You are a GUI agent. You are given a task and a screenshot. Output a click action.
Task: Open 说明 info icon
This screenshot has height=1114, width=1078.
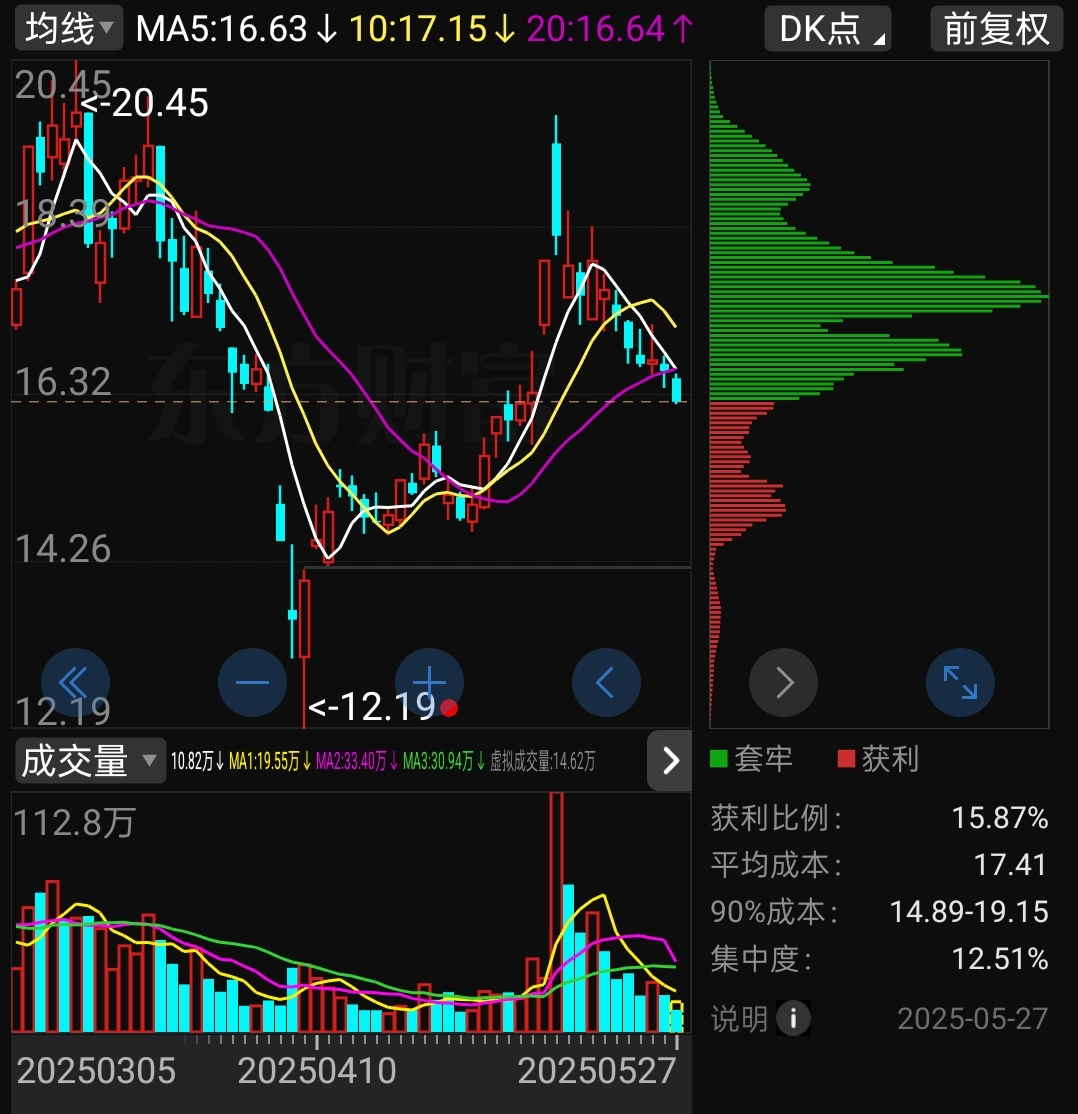click(793, 1018)
